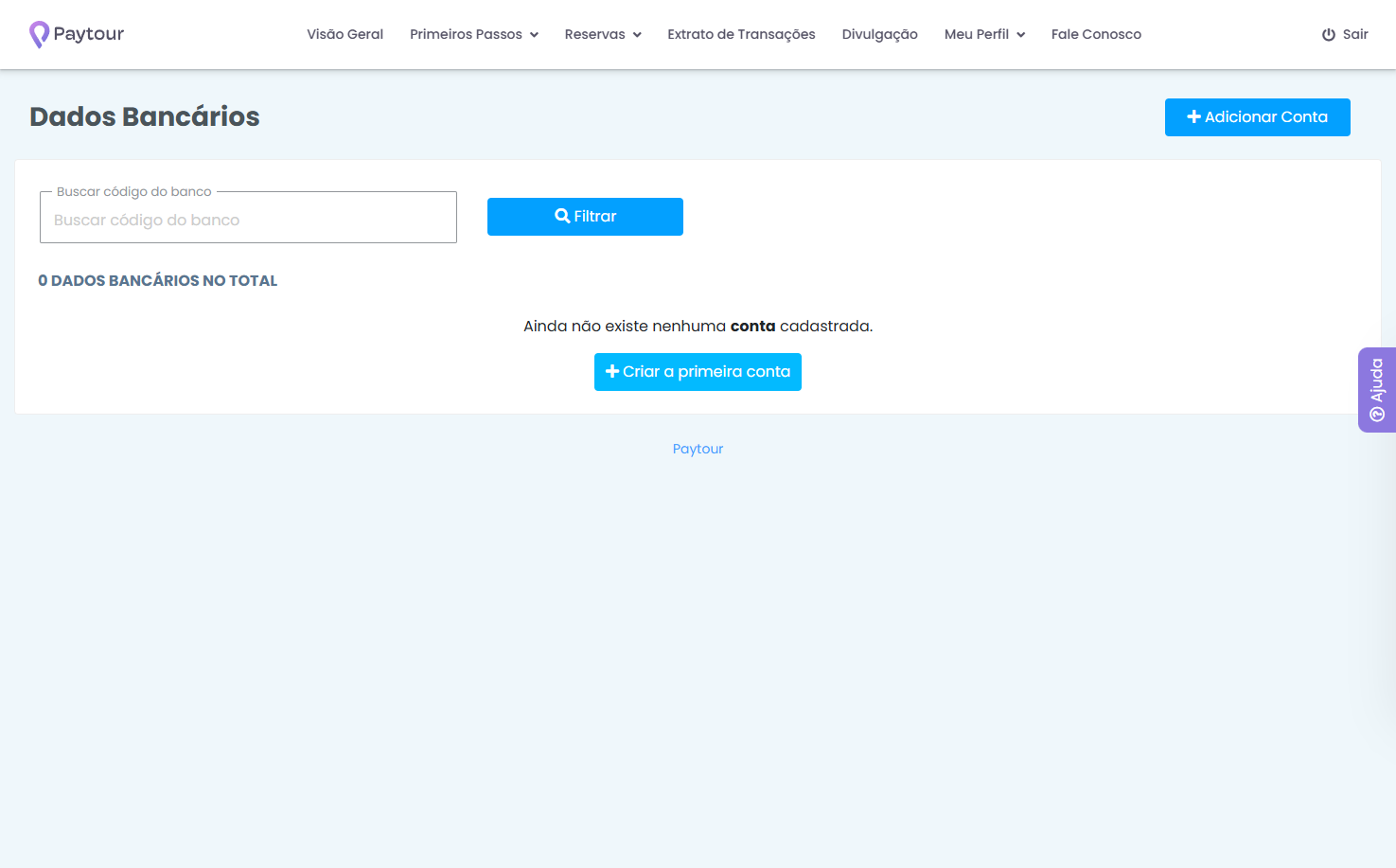Click the power icon next to Sair
1396x868 pixels.
tap(1329, 35)
